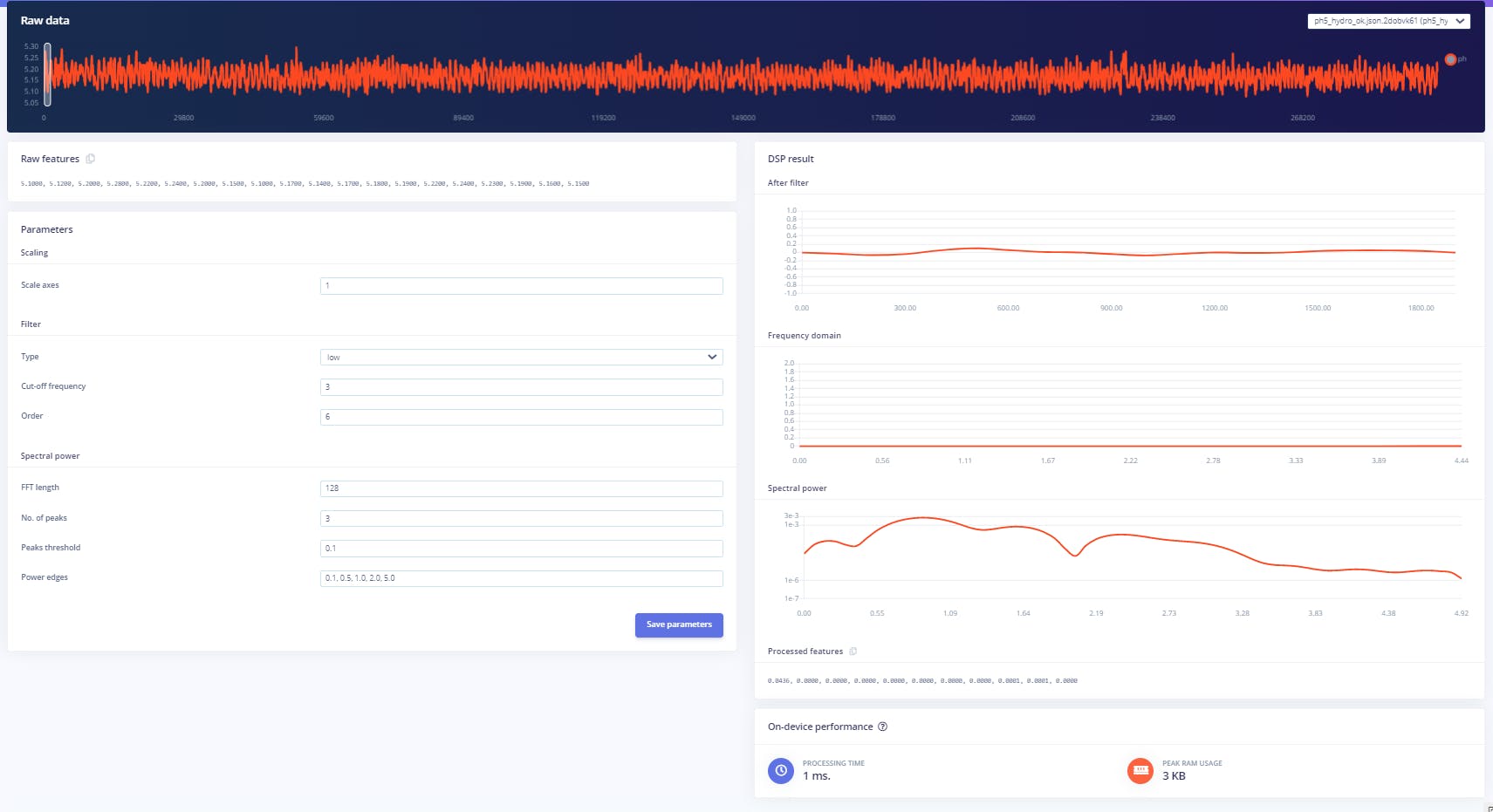Click the processed features values list
Screen dimensions: 1493x812
click(922, 681)
